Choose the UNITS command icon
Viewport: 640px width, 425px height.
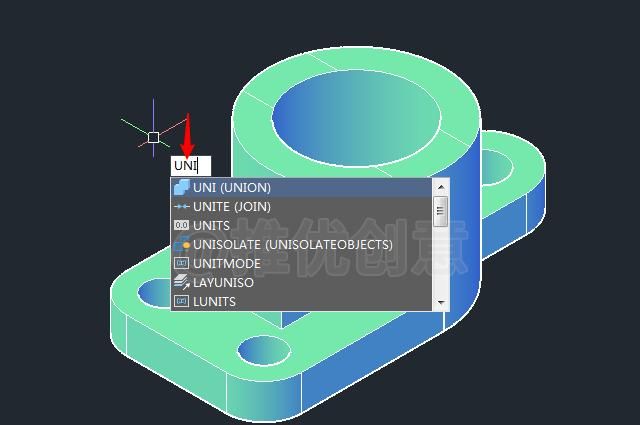pyautogui.click(x=181, y=225)
